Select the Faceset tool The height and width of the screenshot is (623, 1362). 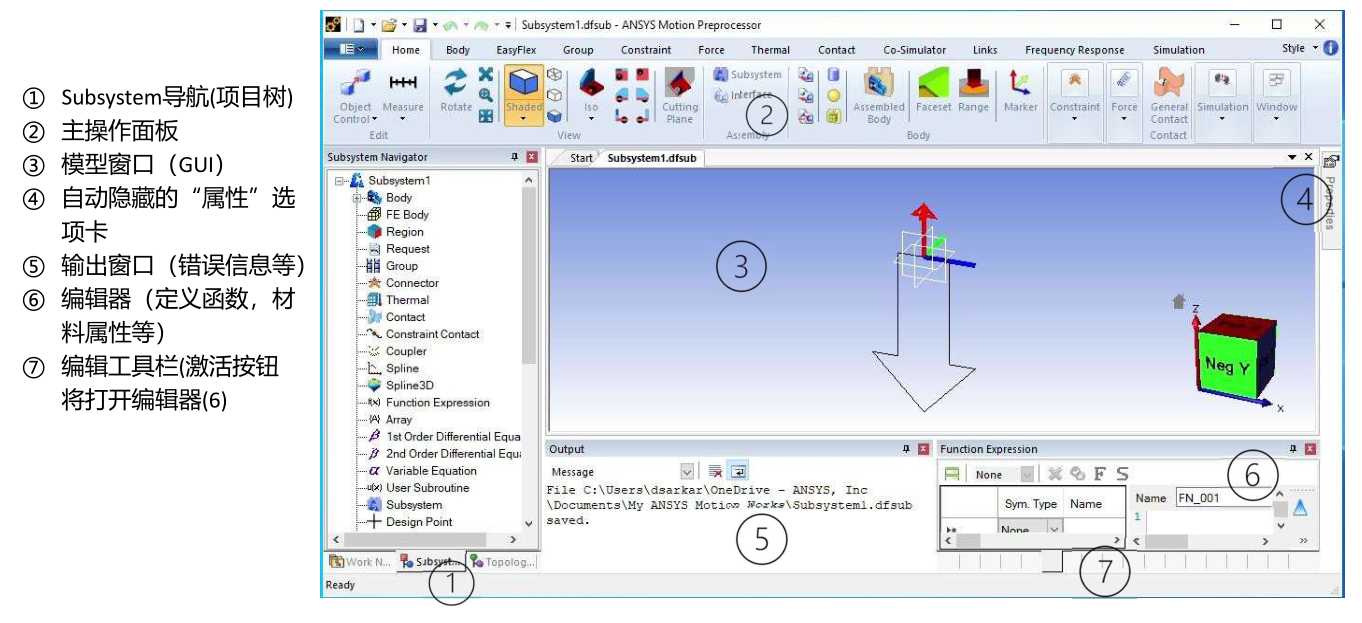[x=933, y=91]
